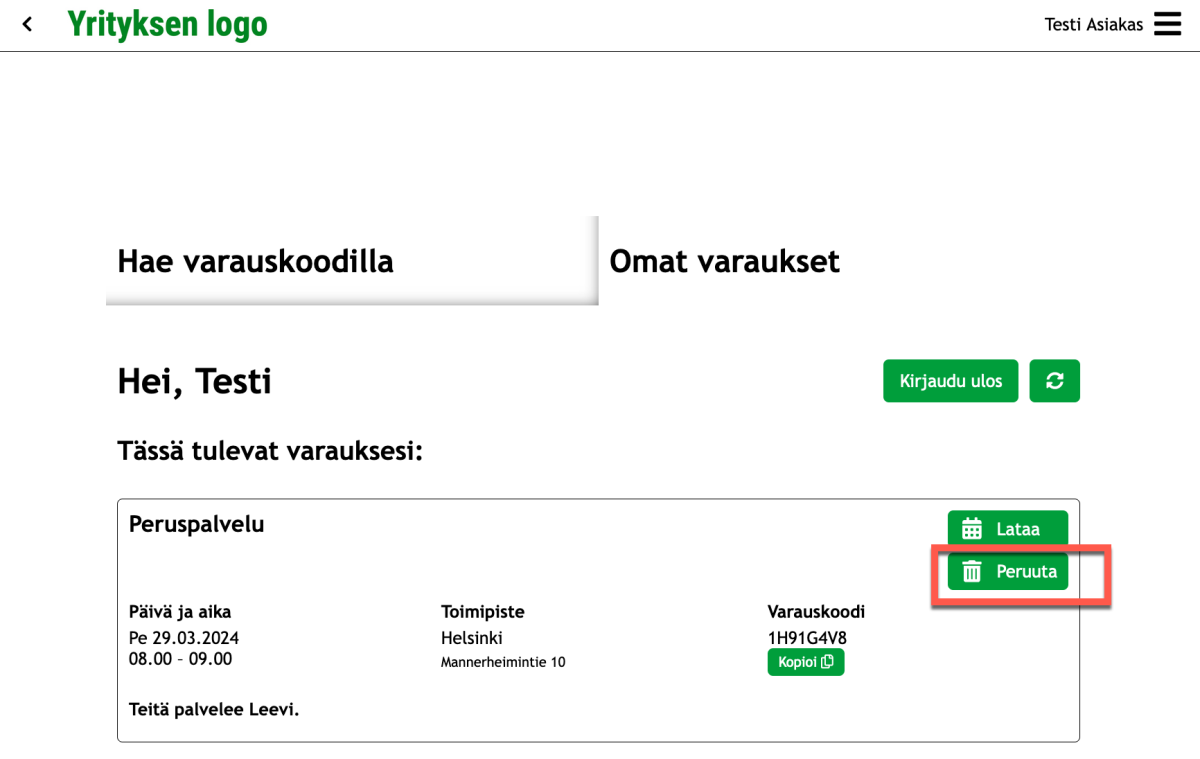The image size is (1200, 759).
Task: Click the Helsinki location text
Action: click(472, 638)
